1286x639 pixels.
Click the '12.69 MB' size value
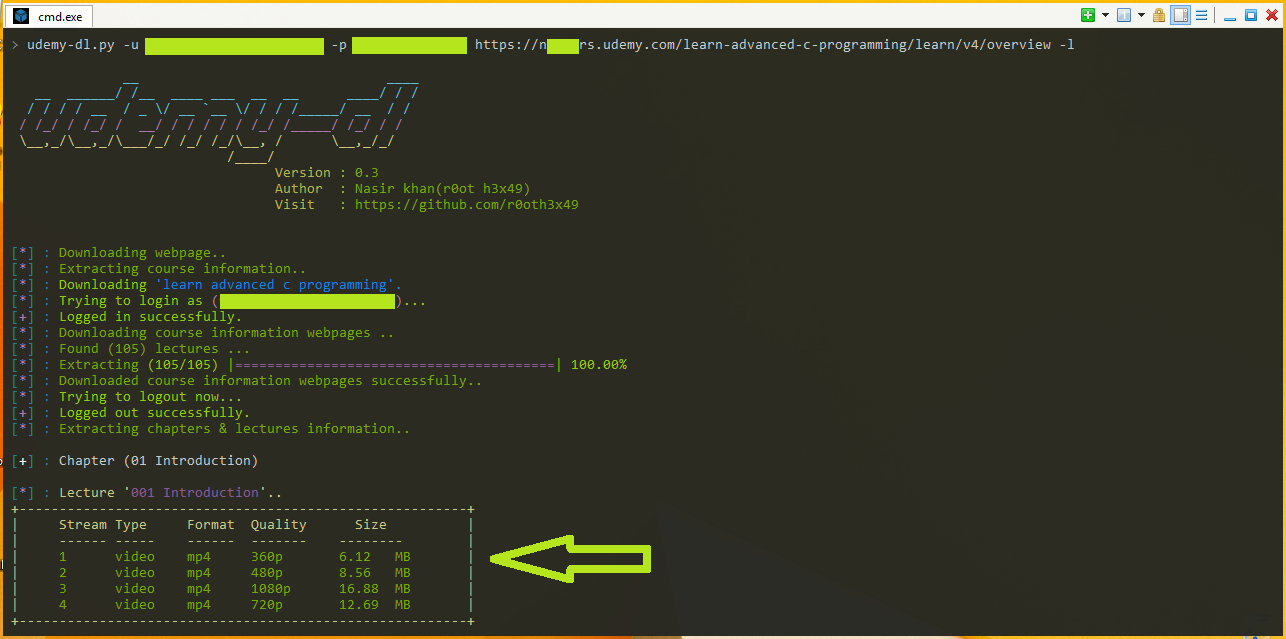[375, 605]
